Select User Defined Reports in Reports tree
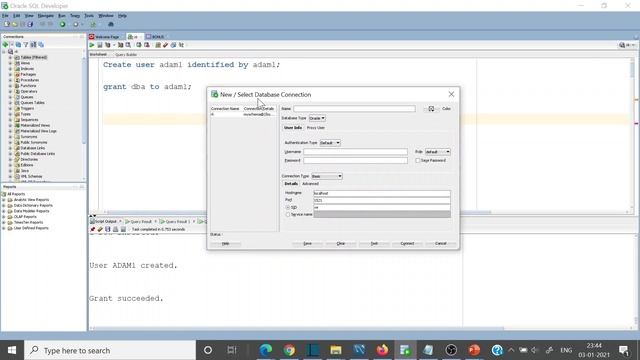The height and width of the screenshot is (360, 640). point(31,228)
